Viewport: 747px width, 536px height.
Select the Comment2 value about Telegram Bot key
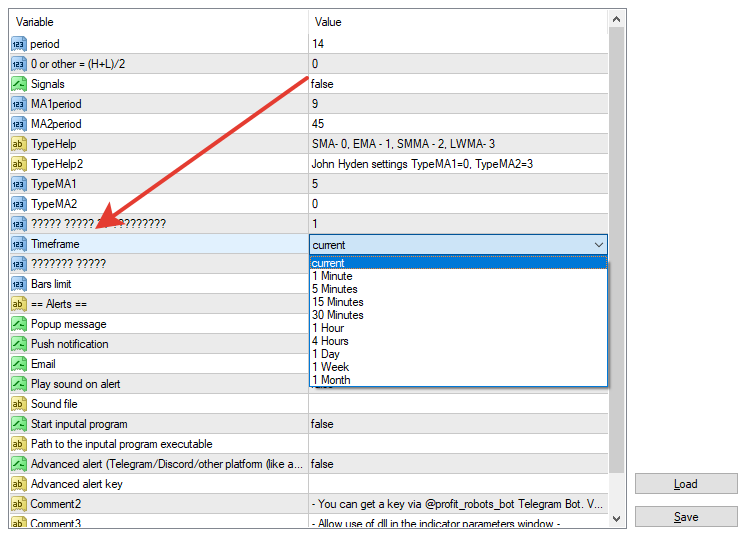pyautogui.click(x=457, y=504)
